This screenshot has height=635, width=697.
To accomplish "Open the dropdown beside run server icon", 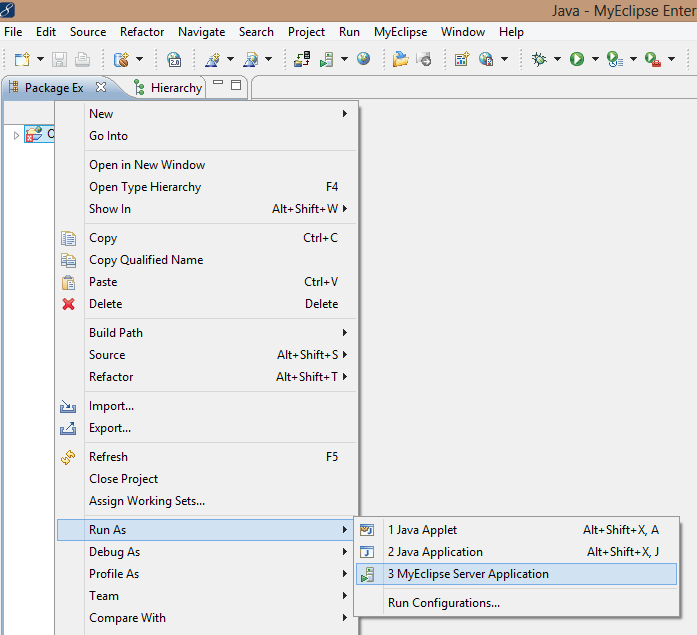I will click(x=344, y=59).
